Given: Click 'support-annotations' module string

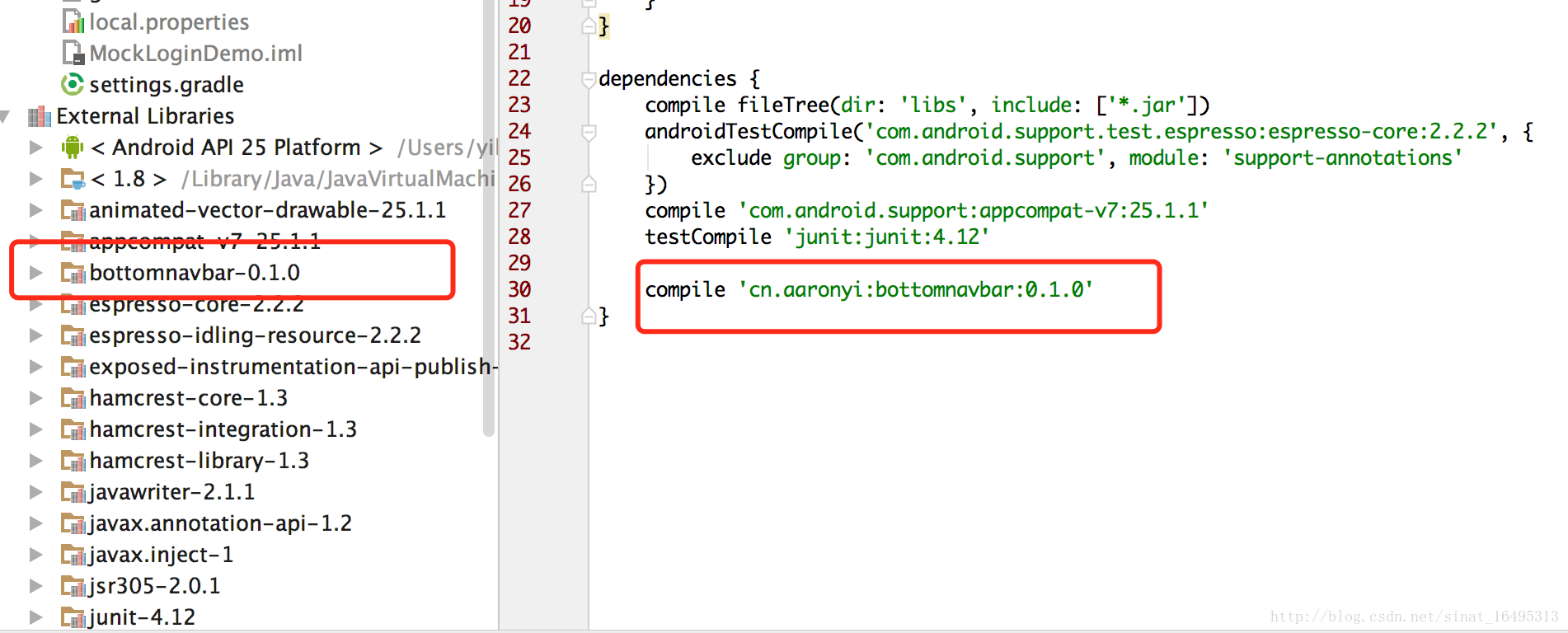Looking at the screenshot, I should pos(1343,157).
